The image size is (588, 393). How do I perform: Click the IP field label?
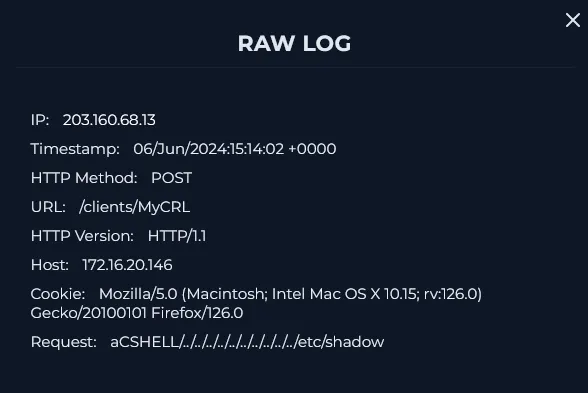(x=40, y=120)
